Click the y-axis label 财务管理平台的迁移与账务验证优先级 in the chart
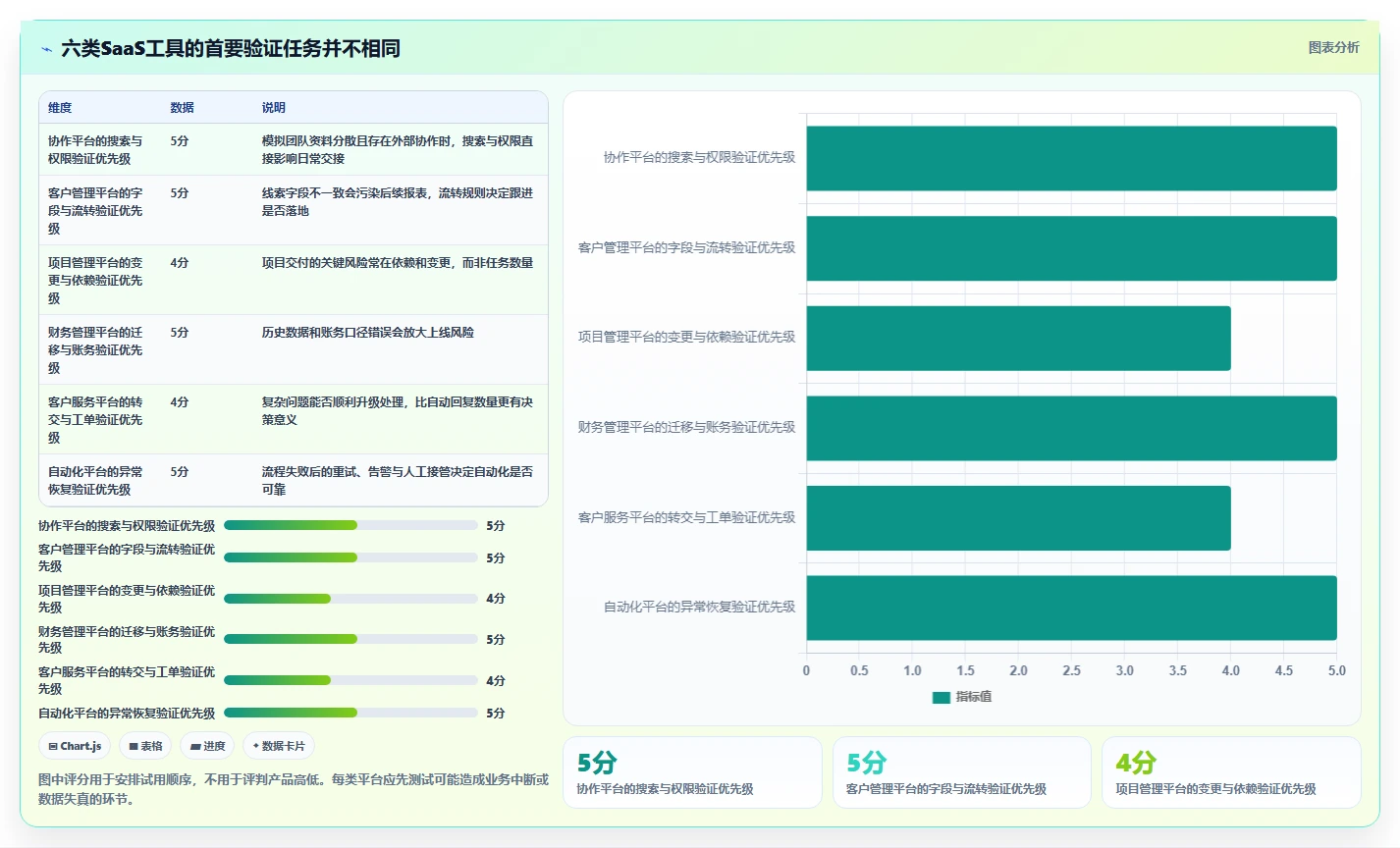 [686, 427]
